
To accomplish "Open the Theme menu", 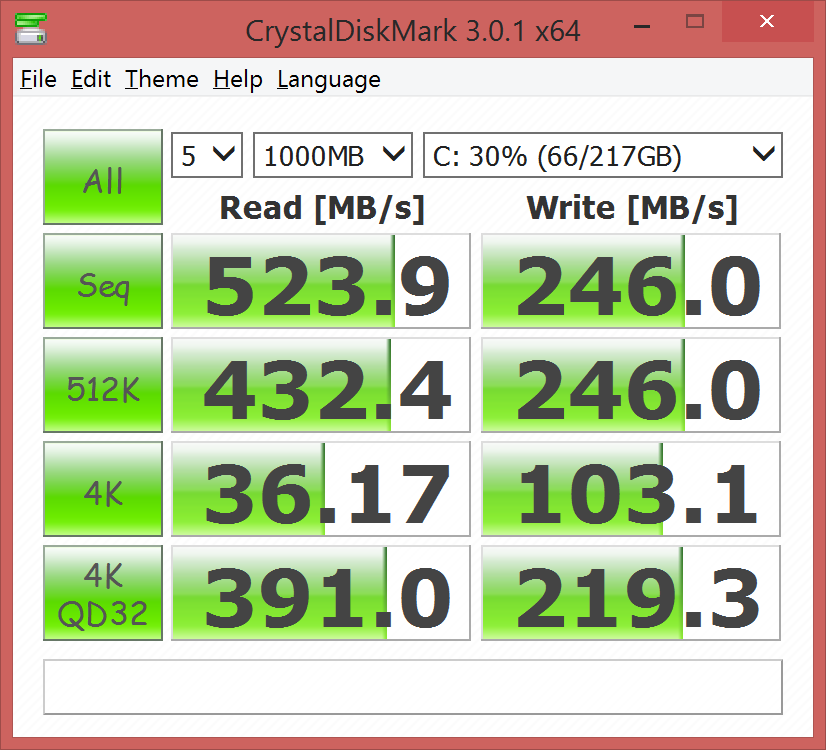I will 162,80.
